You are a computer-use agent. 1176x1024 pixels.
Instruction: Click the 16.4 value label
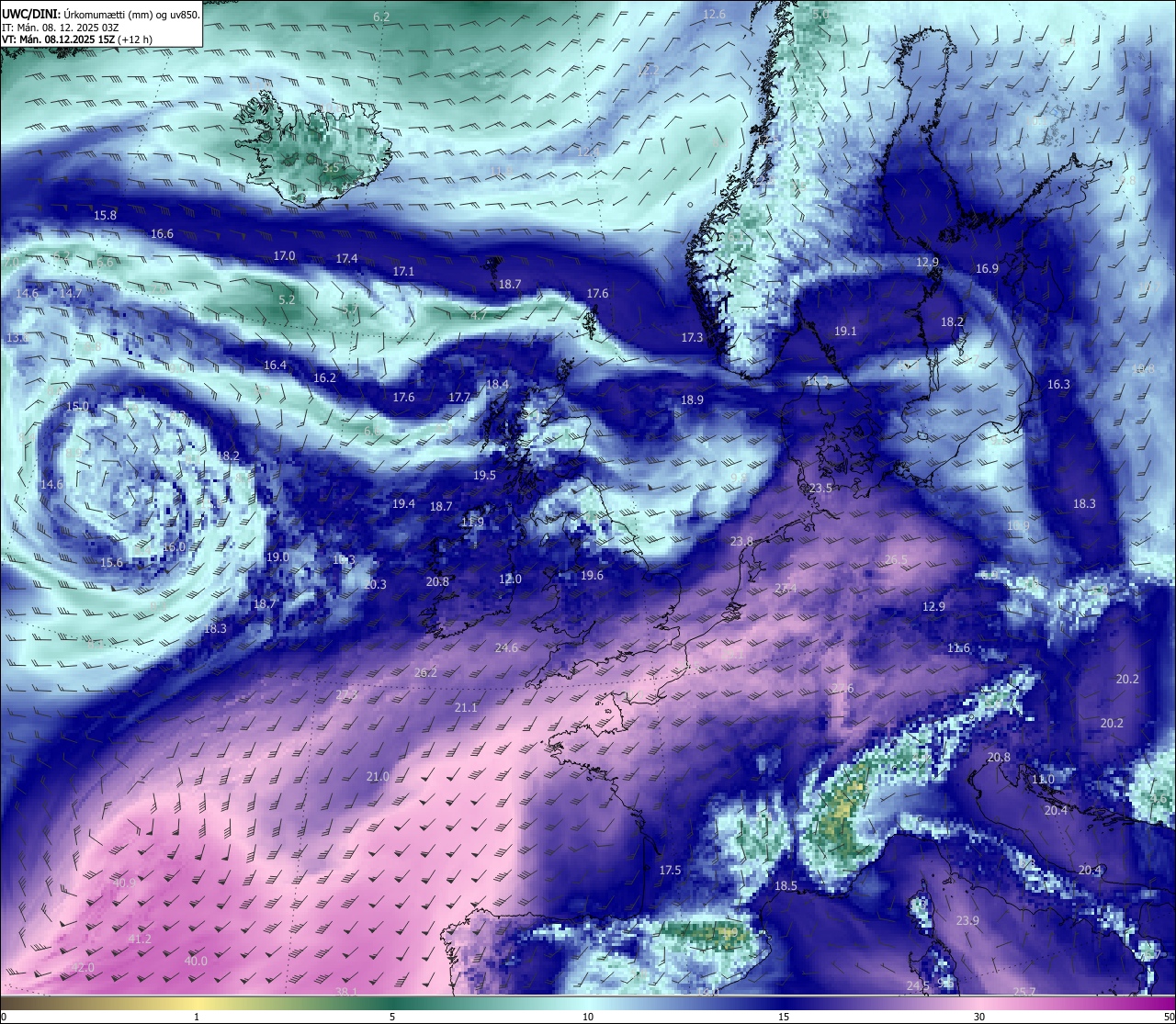pos(275,365)
